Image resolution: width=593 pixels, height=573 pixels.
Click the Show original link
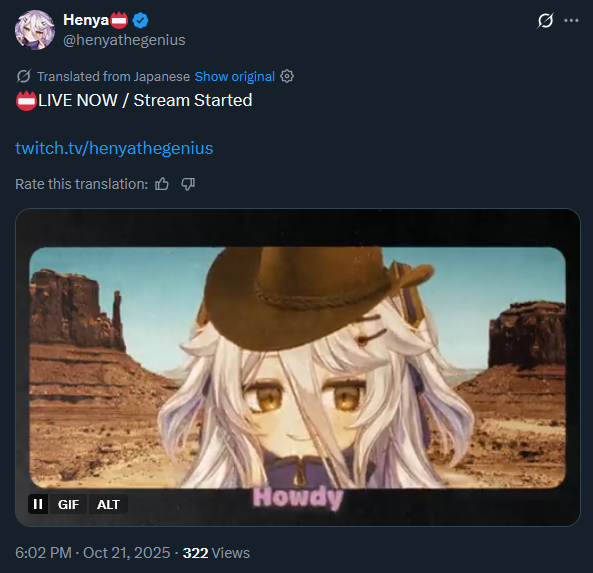[234, 76]
